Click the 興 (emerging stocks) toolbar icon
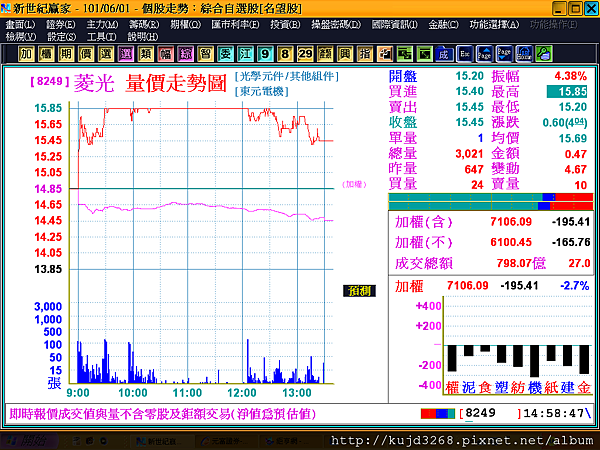The image size is (600, 450). point(345,54)
